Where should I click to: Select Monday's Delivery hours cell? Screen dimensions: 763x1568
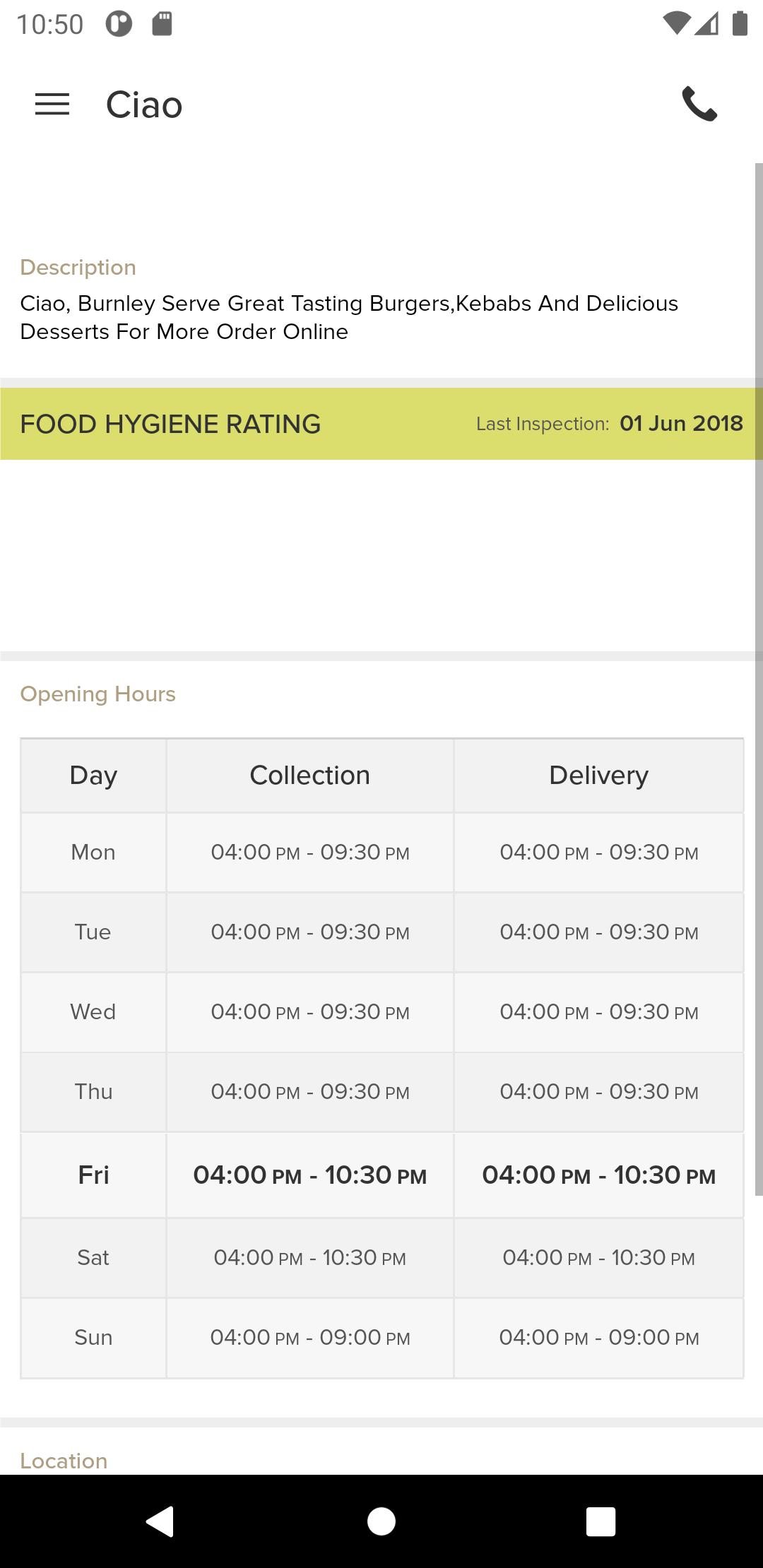(x=599, y=853)
